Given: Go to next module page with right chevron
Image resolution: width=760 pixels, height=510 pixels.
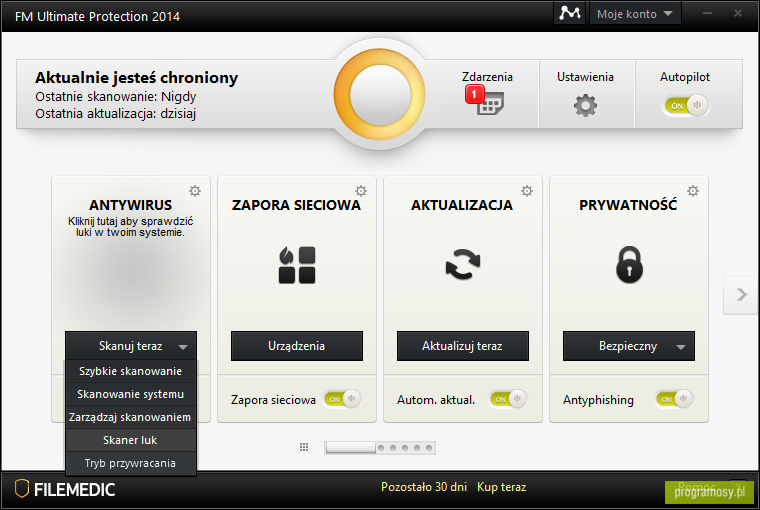Looking at the screenshot, I should (x=741, y=294).
